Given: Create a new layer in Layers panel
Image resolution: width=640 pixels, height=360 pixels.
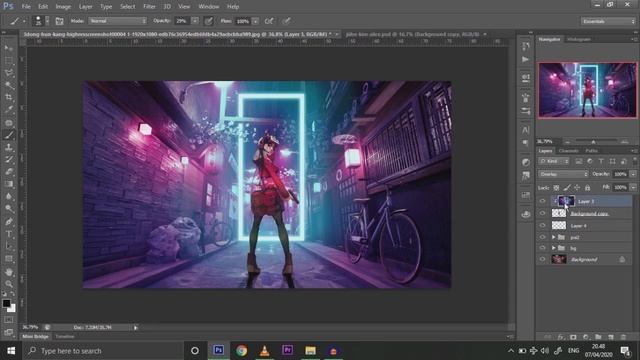Looking at the screenshot, I should (x=611, y=337).
